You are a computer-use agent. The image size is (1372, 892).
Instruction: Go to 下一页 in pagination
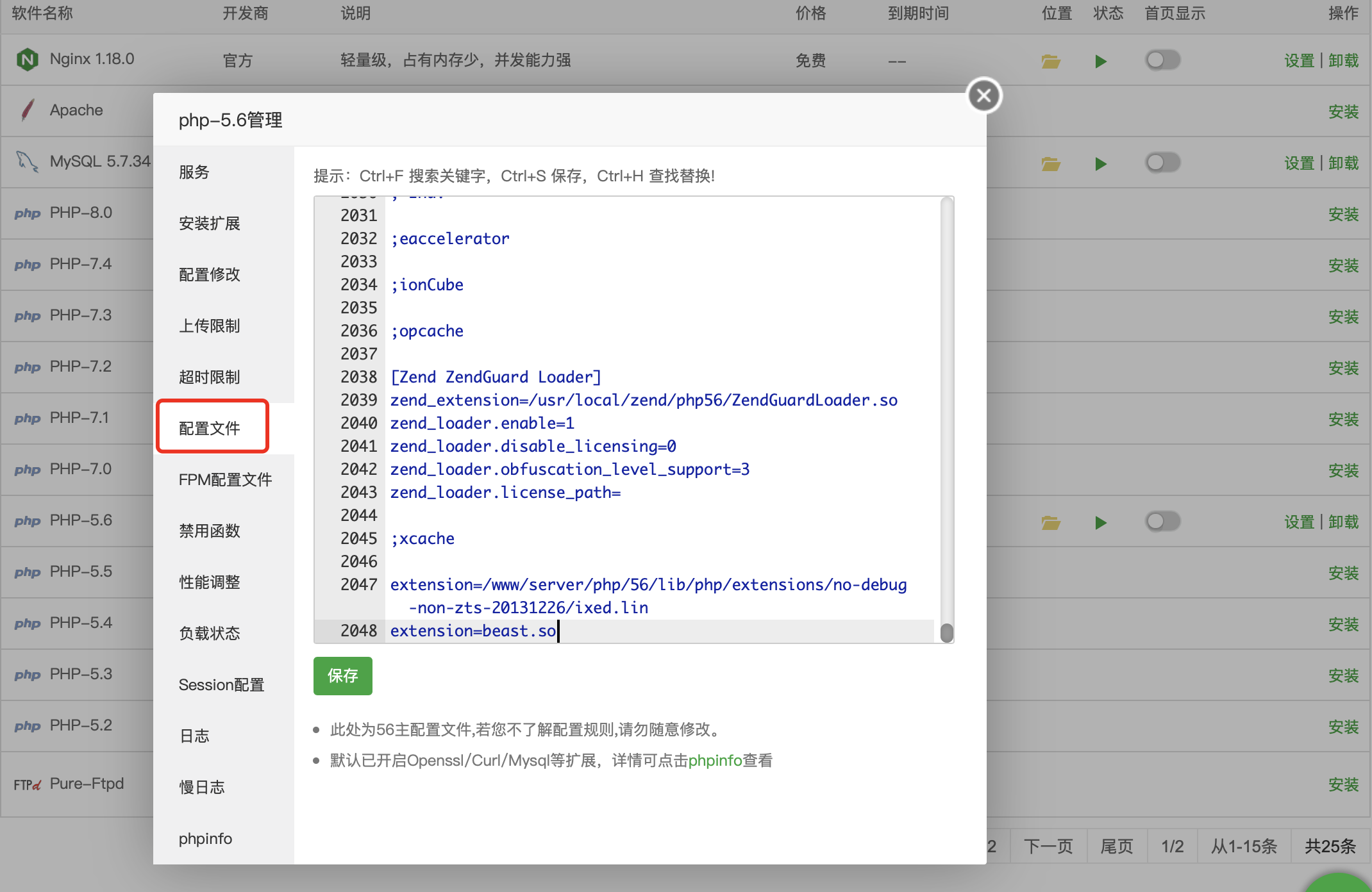click(x=1048, y=847)
